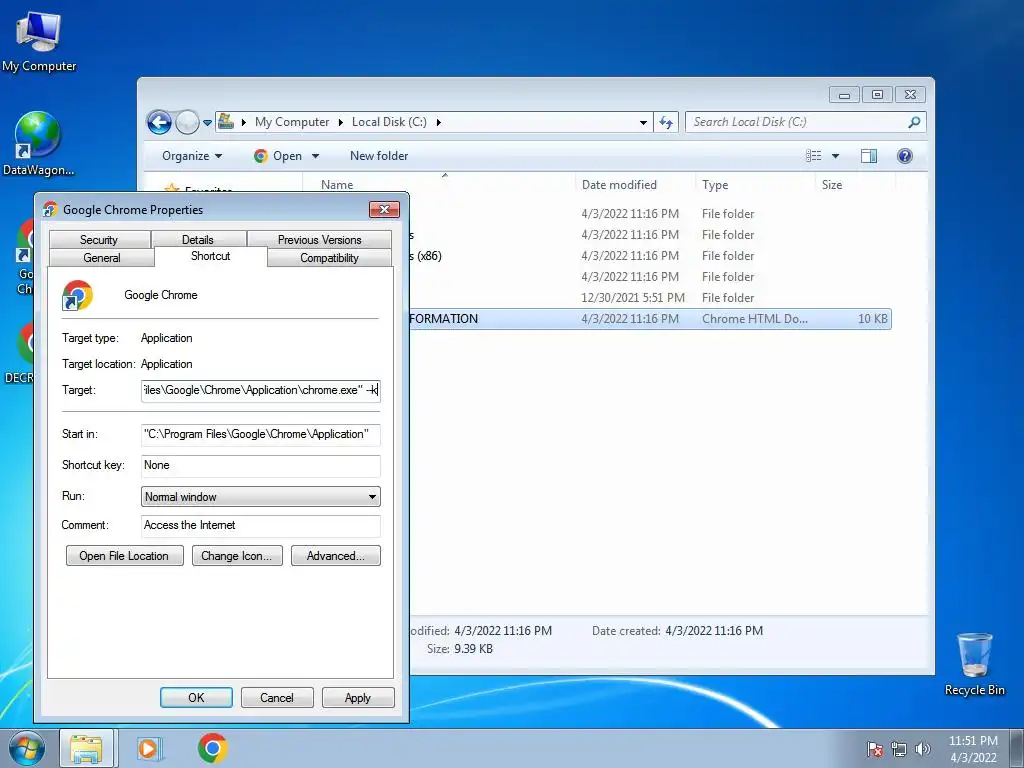Click Action Center flag tray icon

(x=874, y=749)
